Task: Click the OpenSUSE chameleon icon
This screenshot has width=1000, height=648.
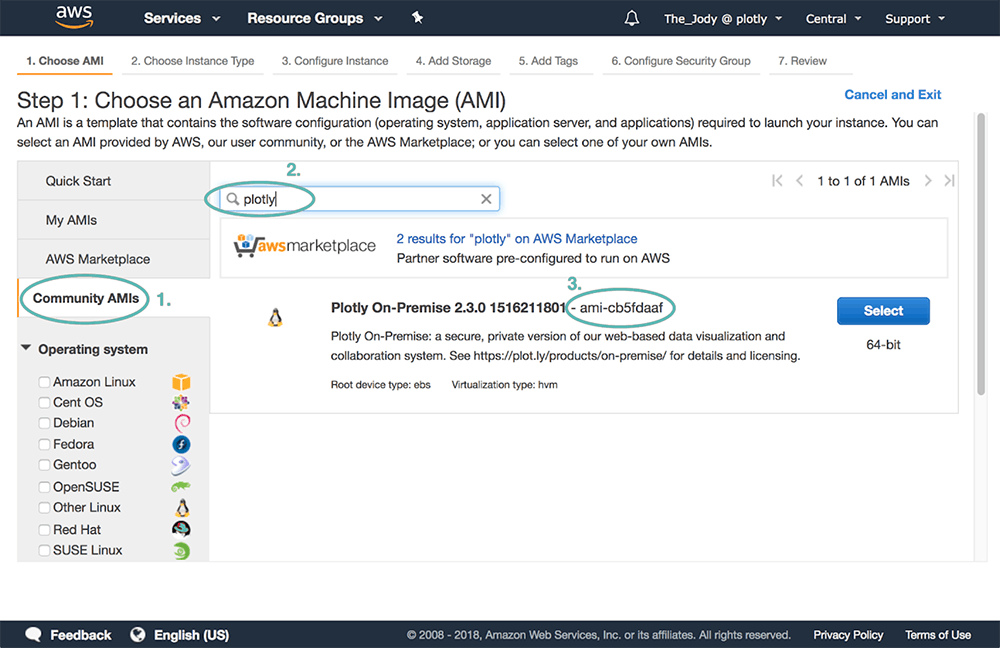Action: click(180, 487)
